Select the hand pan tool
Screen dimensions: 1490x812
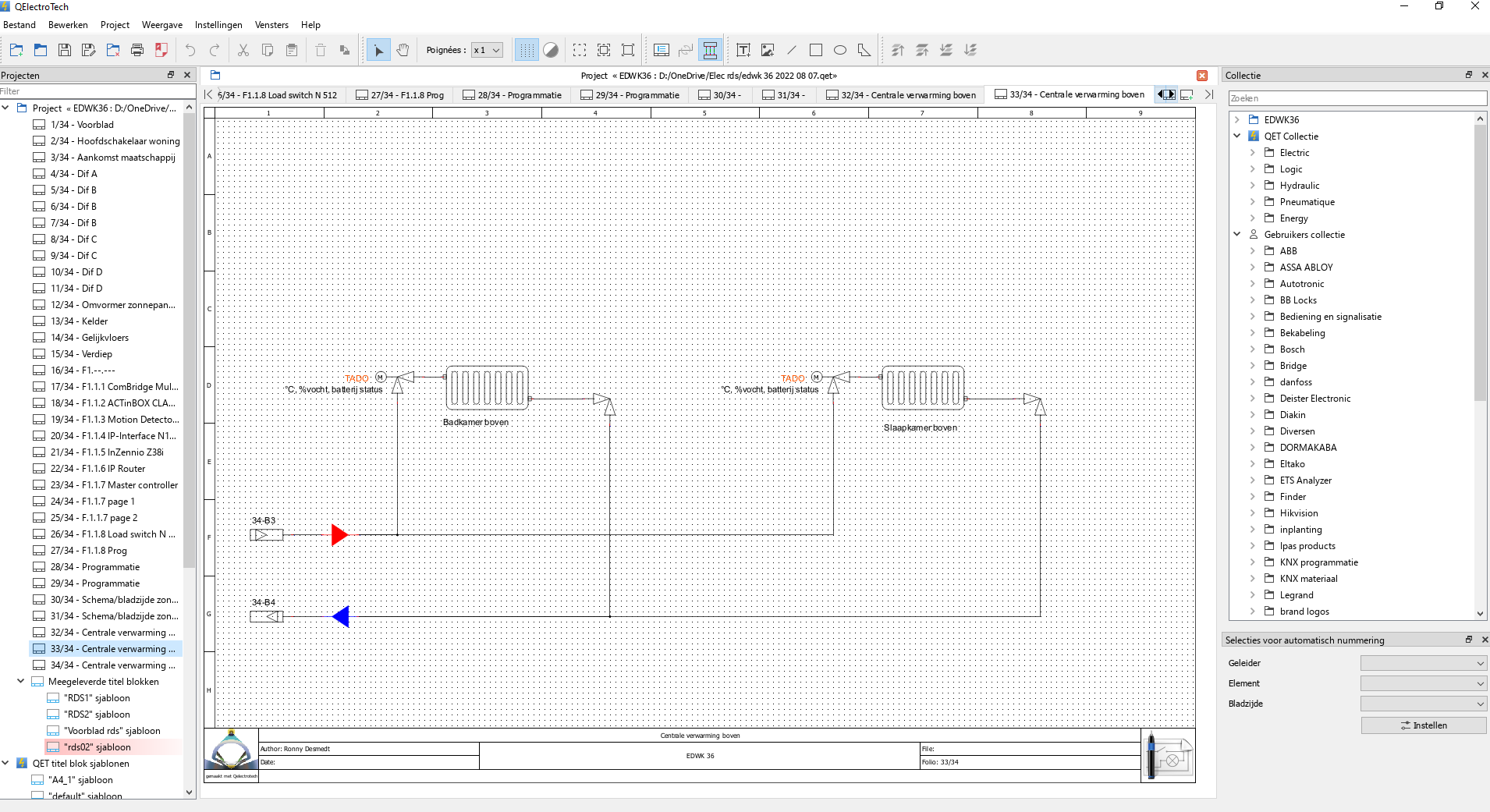403,51
